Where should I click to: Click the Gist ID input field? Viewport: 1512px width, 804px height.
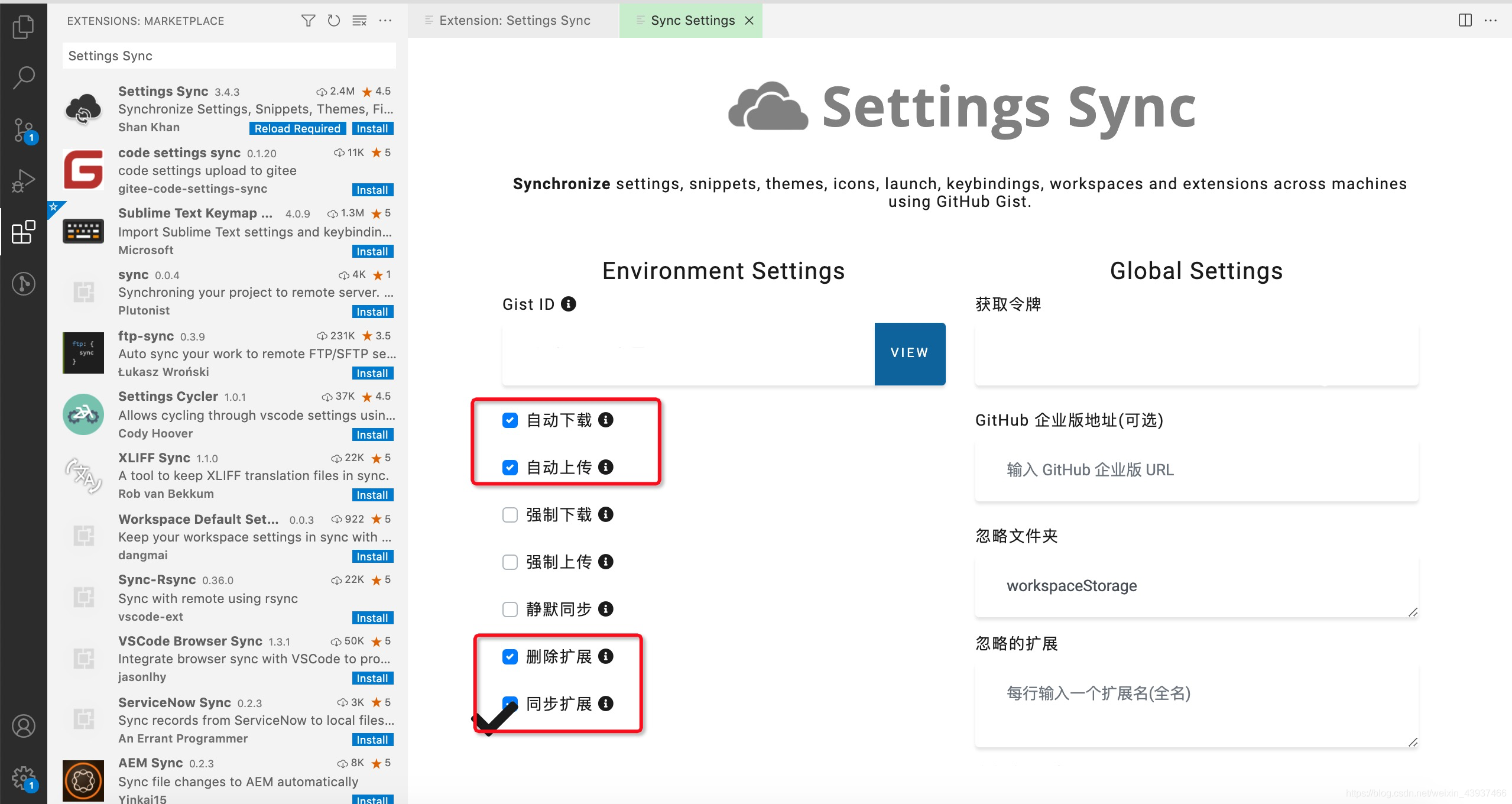688,354
